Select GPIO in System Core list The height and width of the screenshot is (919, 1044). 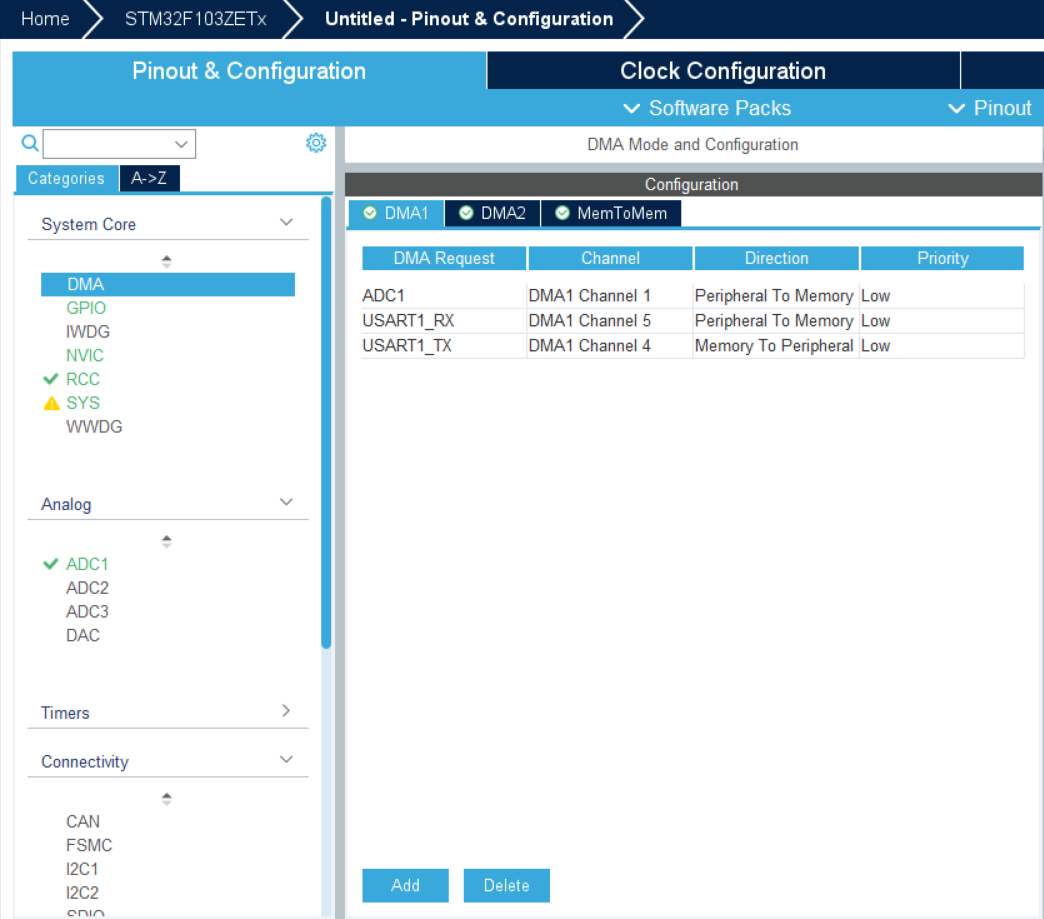pyautogui.click(x=86, y=308)
